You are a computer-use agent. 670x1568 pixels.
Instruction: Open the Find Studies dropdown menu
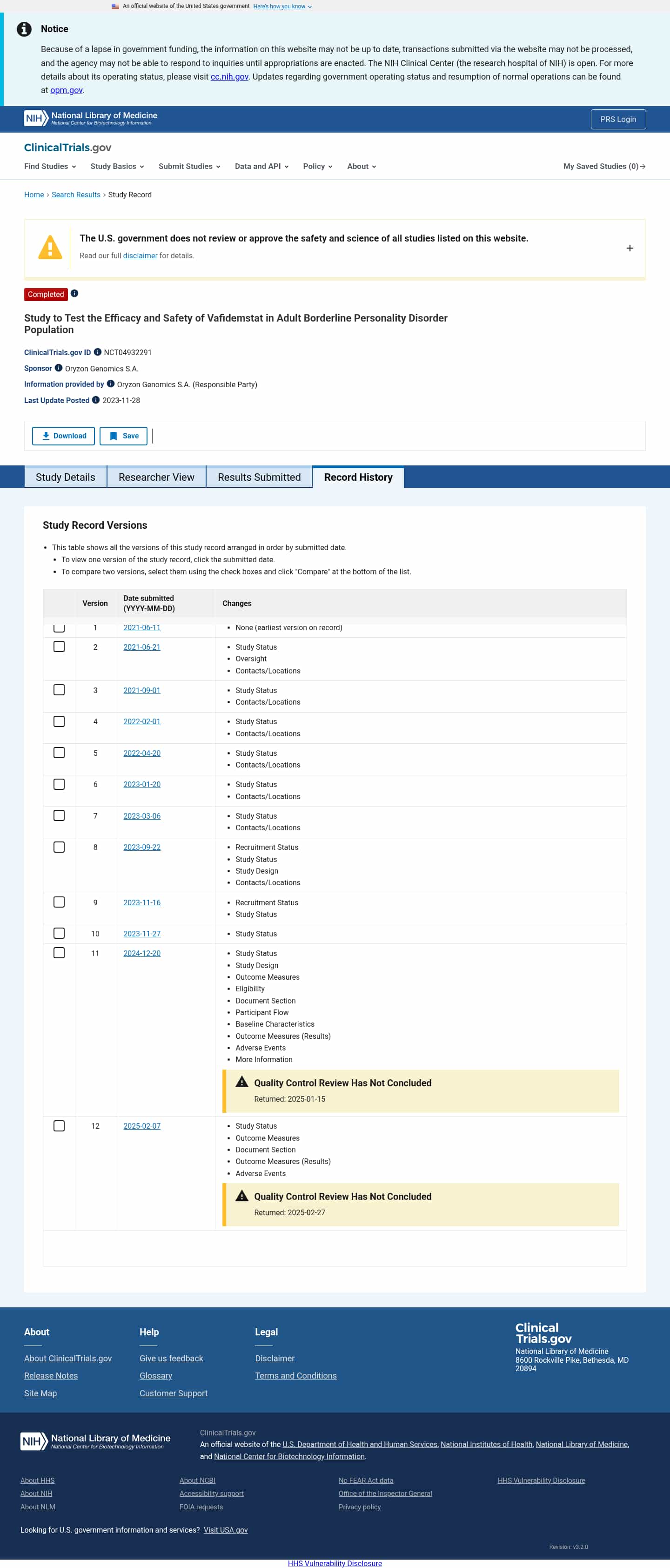[50, 166]
